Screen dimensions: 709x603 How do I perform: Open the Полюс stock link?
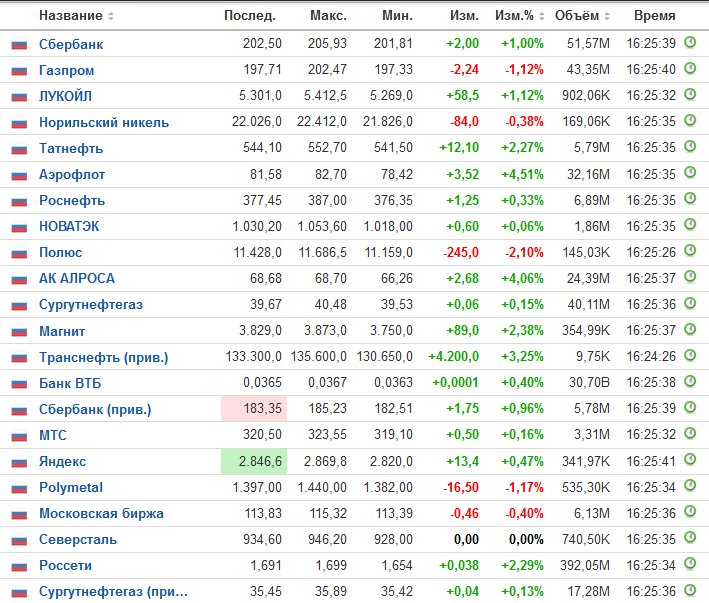point(61,252)
